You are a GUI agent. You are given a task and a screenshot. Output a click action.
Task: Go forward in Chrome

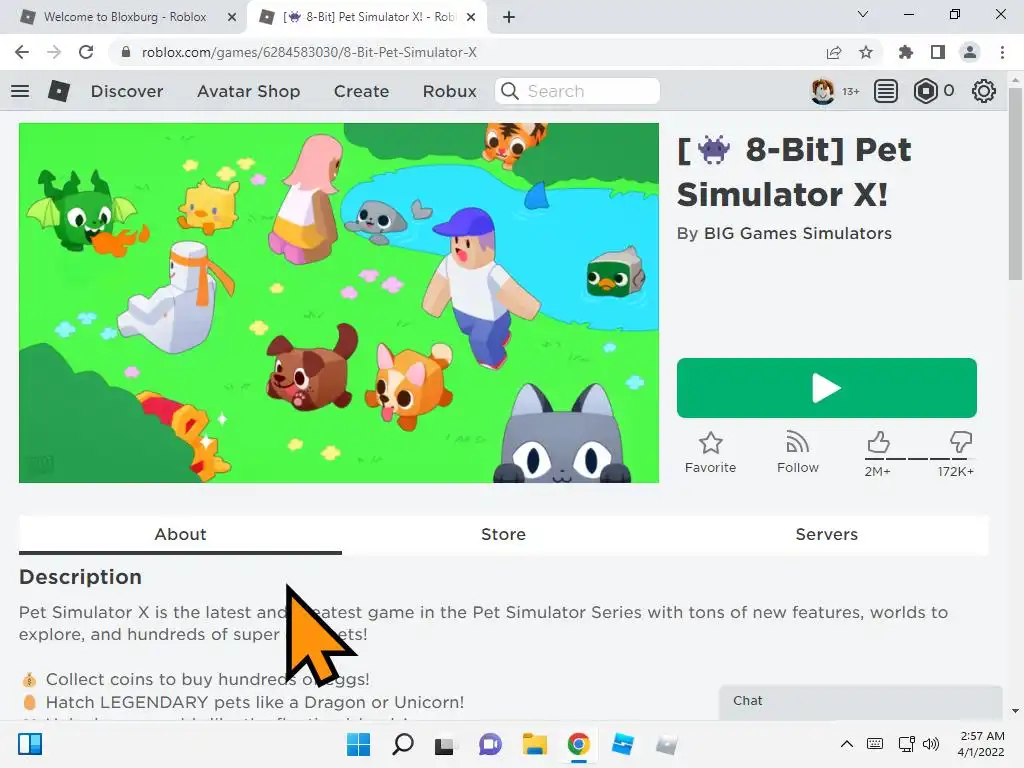[54, 52]
